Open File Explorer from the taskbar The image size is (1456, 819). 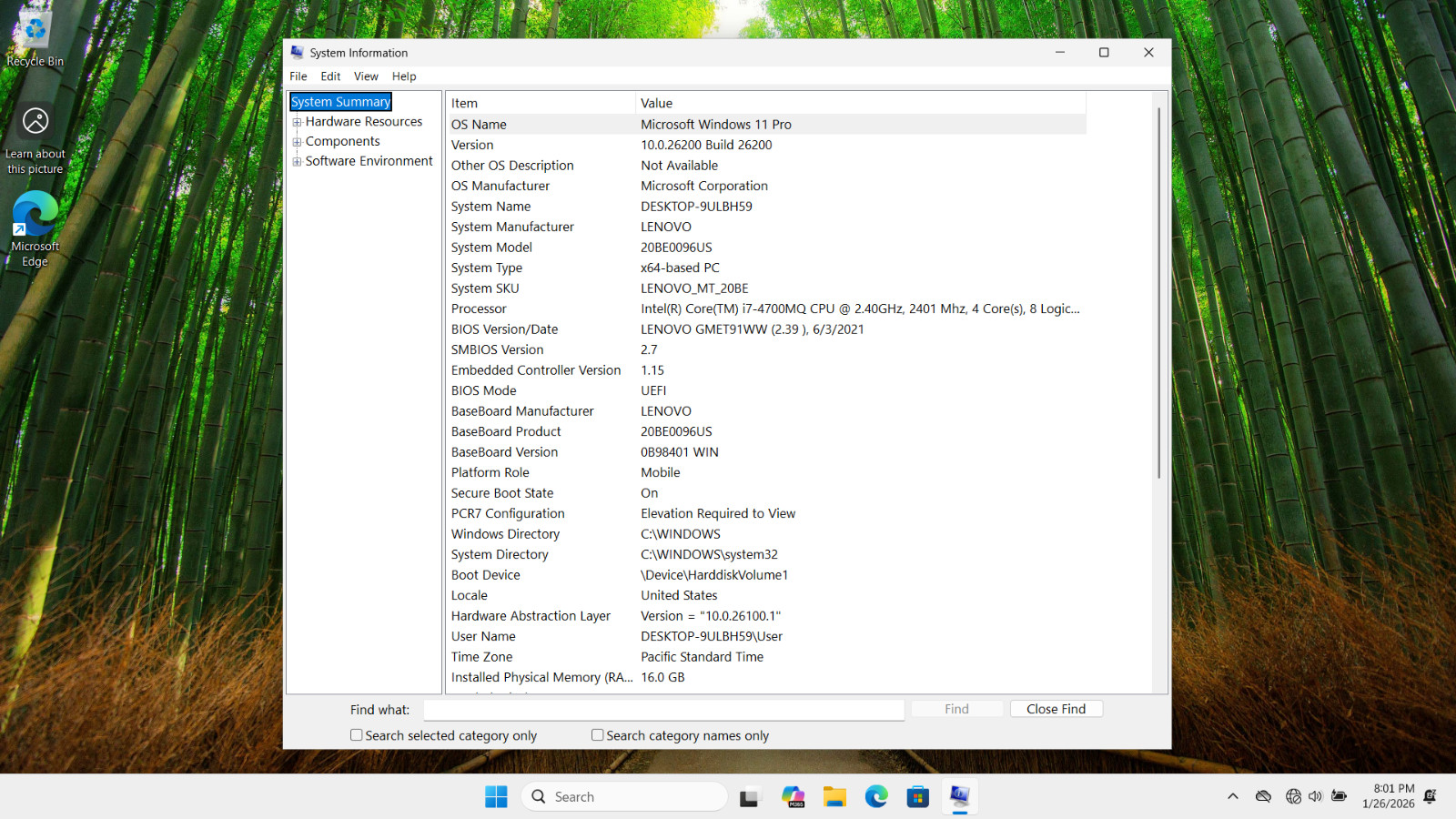tap(834, 797)
